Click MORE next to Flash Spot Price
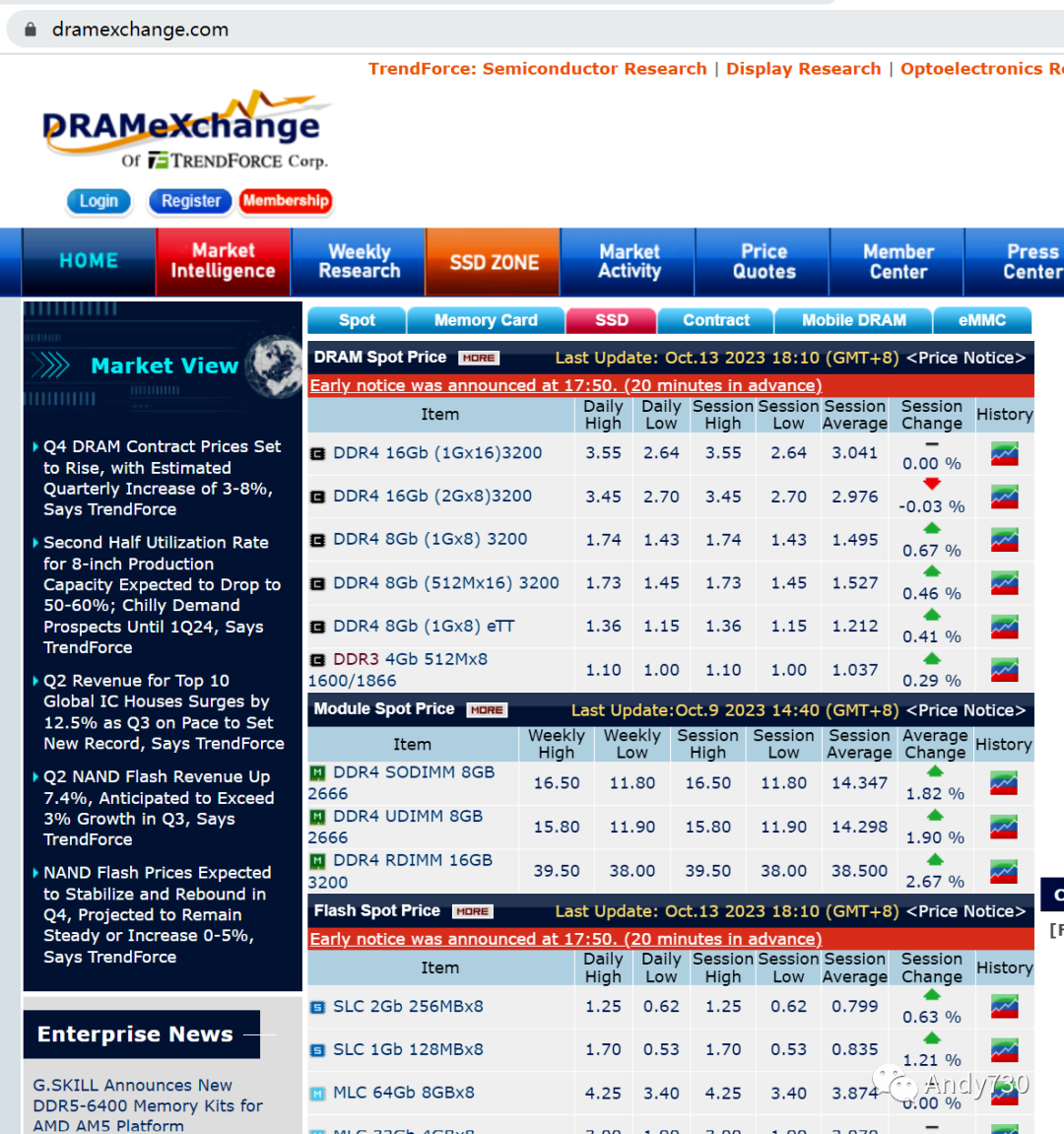Viewport: 1064px width, 1134px height. click(x=472, y=911)
